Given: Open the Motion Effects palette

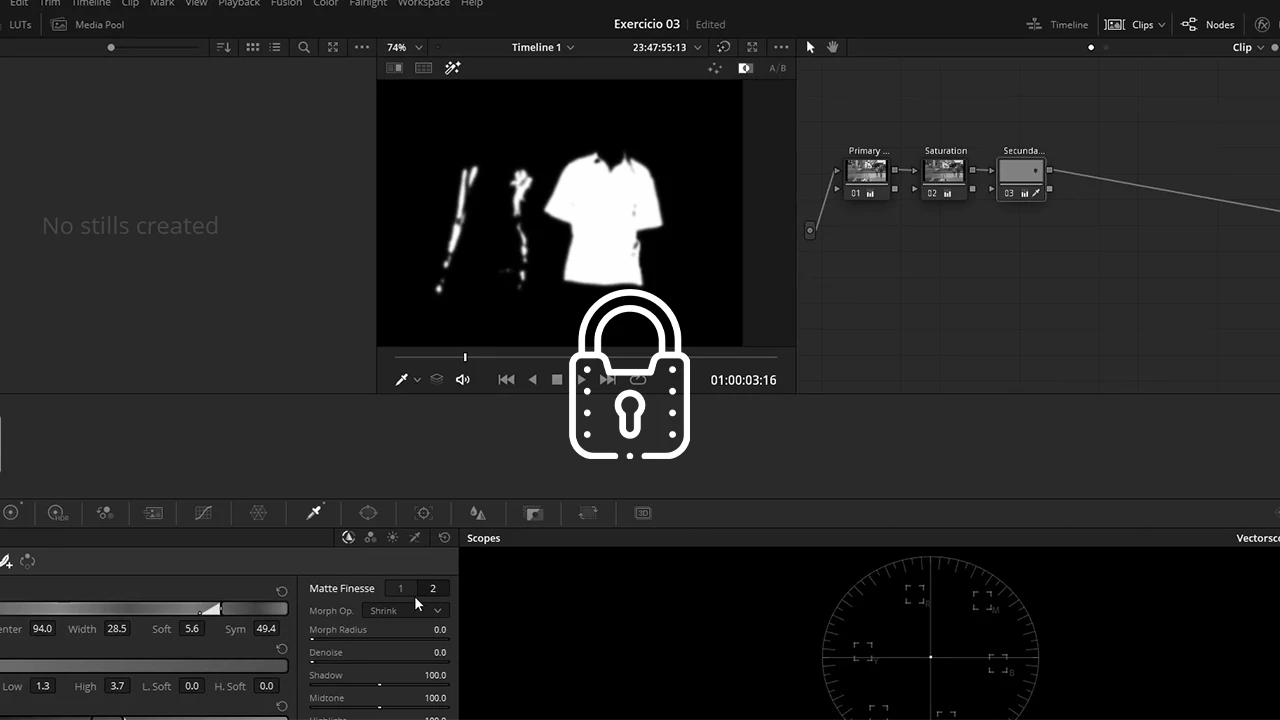Looking at the screenshot, I should tap(153, 513).
